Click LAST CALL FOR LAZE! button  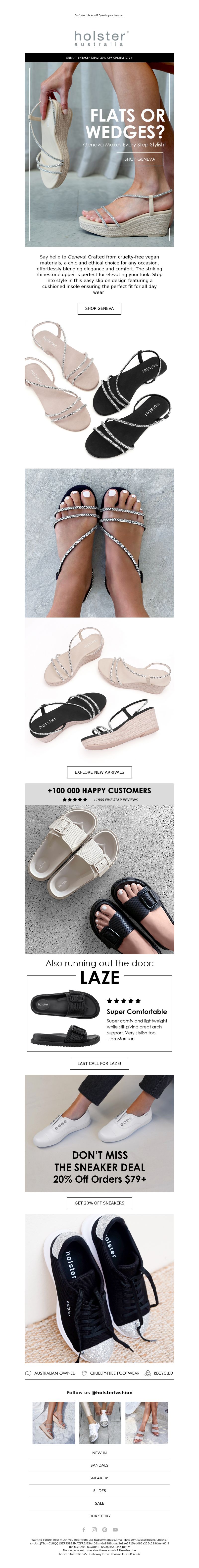pos(99,1063)
